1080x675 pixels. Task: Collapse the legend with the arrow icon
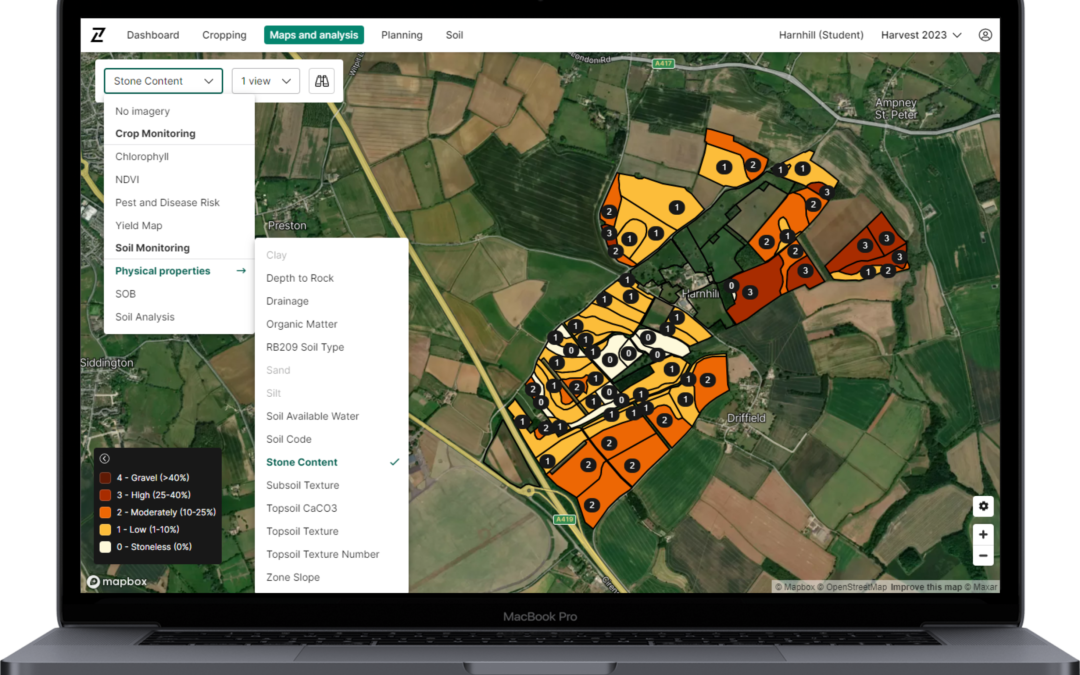(105, 459)
